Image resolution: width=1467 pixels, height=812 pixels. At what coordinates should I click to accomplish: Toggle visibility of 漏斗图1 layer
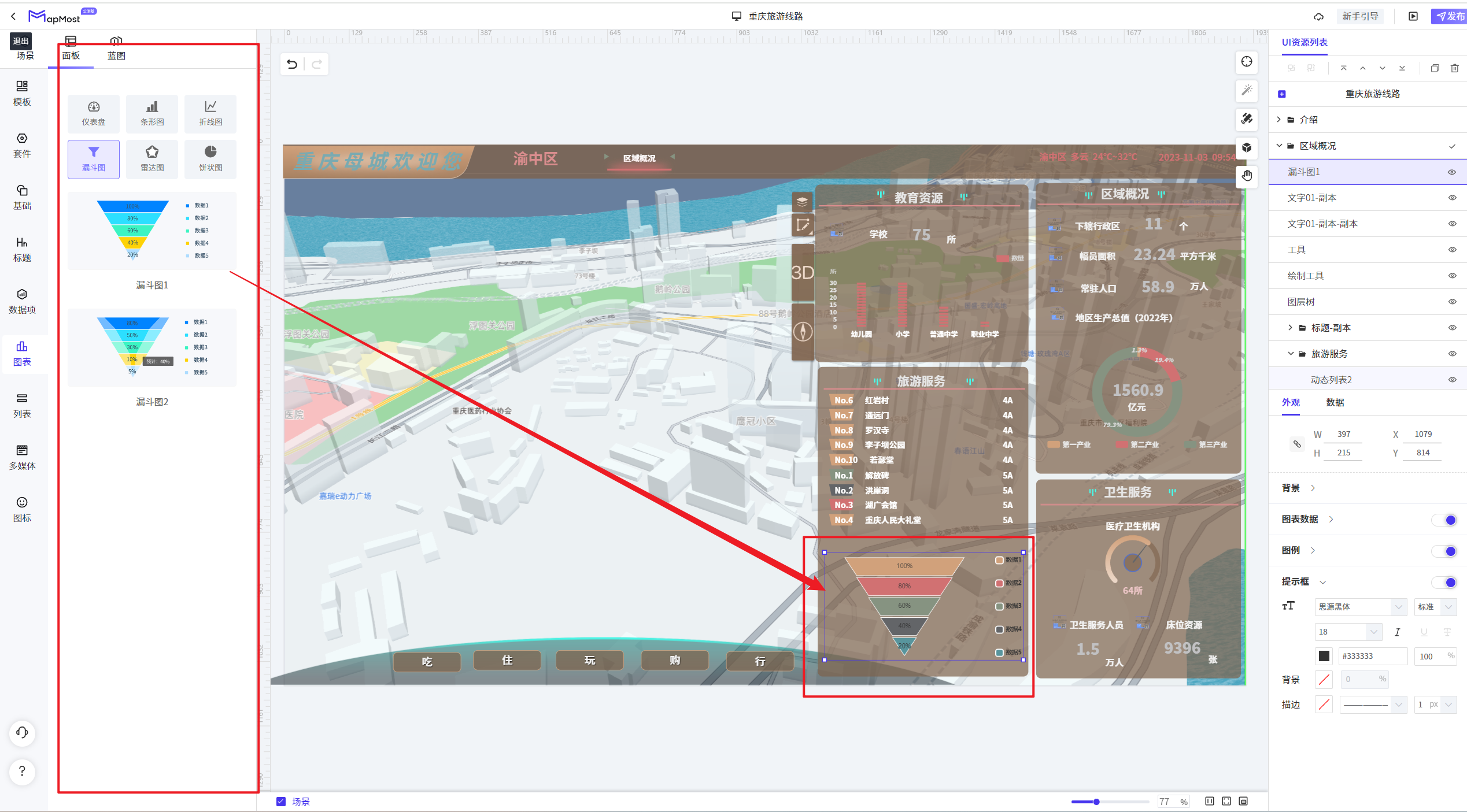pyautogui.click(x=1451, y=172)
